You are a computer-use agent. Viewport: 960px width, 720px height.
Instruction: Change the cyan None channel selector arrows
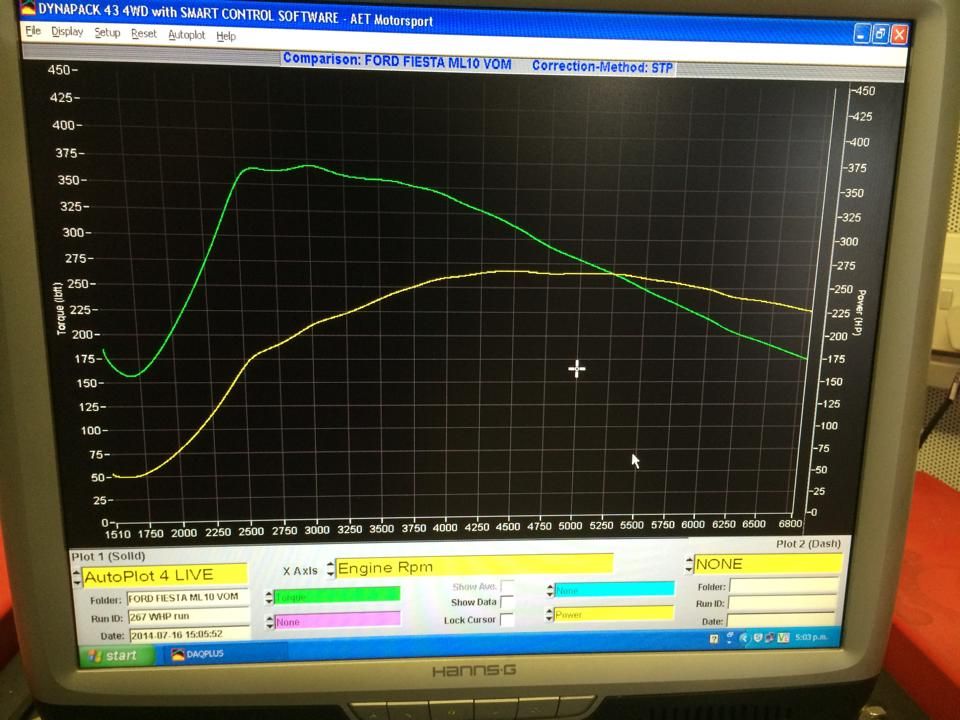point(550,590)
